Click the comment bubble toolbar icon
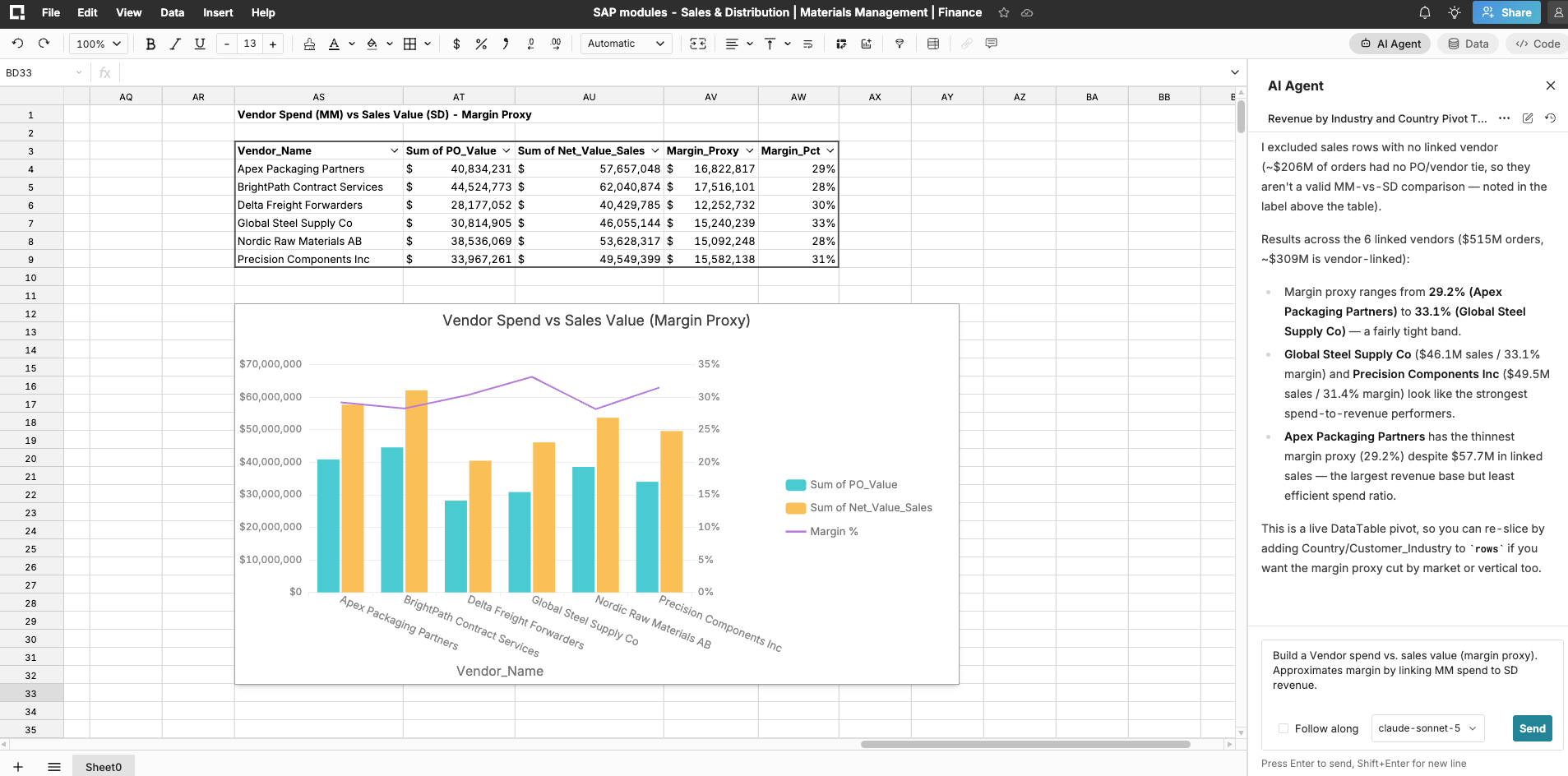The height and width of the screenshot is (776, 1568). click(992, 44)
